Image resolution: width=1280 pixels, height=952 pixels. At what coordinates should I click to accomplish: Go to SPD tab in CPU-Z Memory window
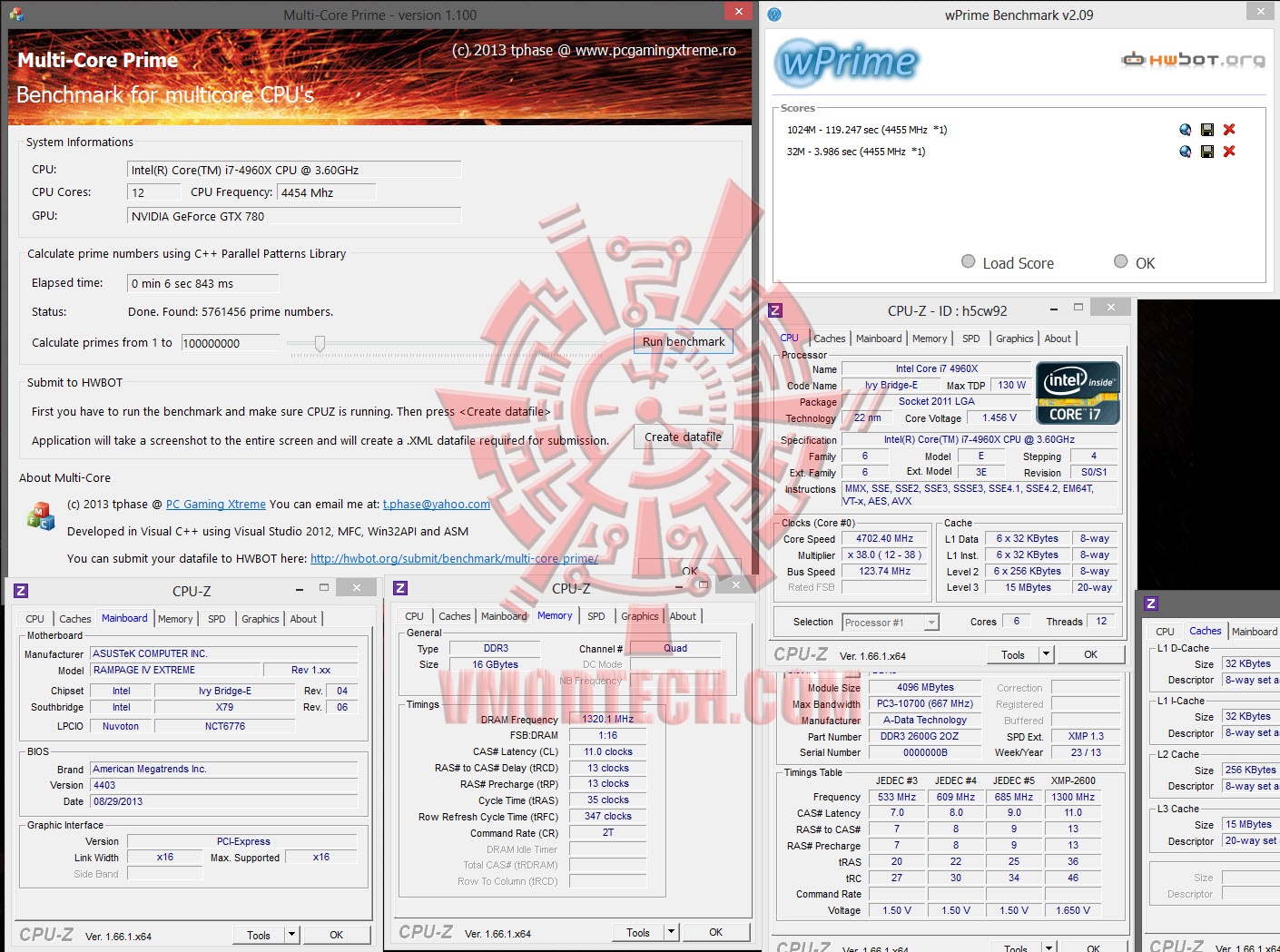coord(596,616)
